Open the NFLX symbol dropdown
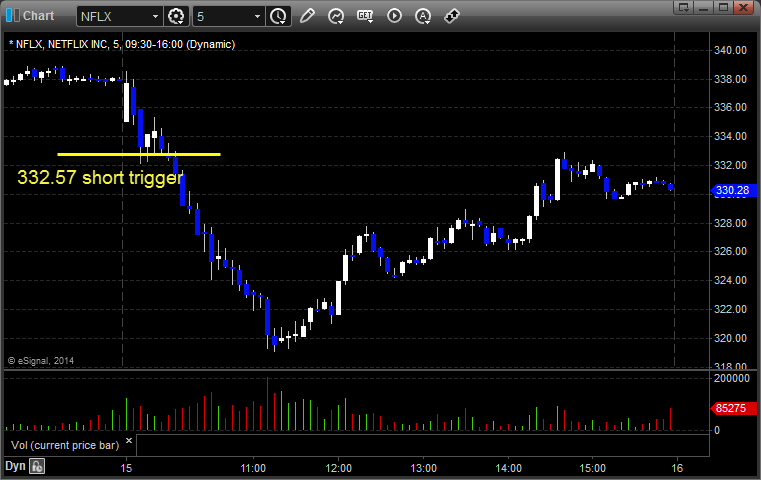Screen dimensions: 761x480 [155, 17]
